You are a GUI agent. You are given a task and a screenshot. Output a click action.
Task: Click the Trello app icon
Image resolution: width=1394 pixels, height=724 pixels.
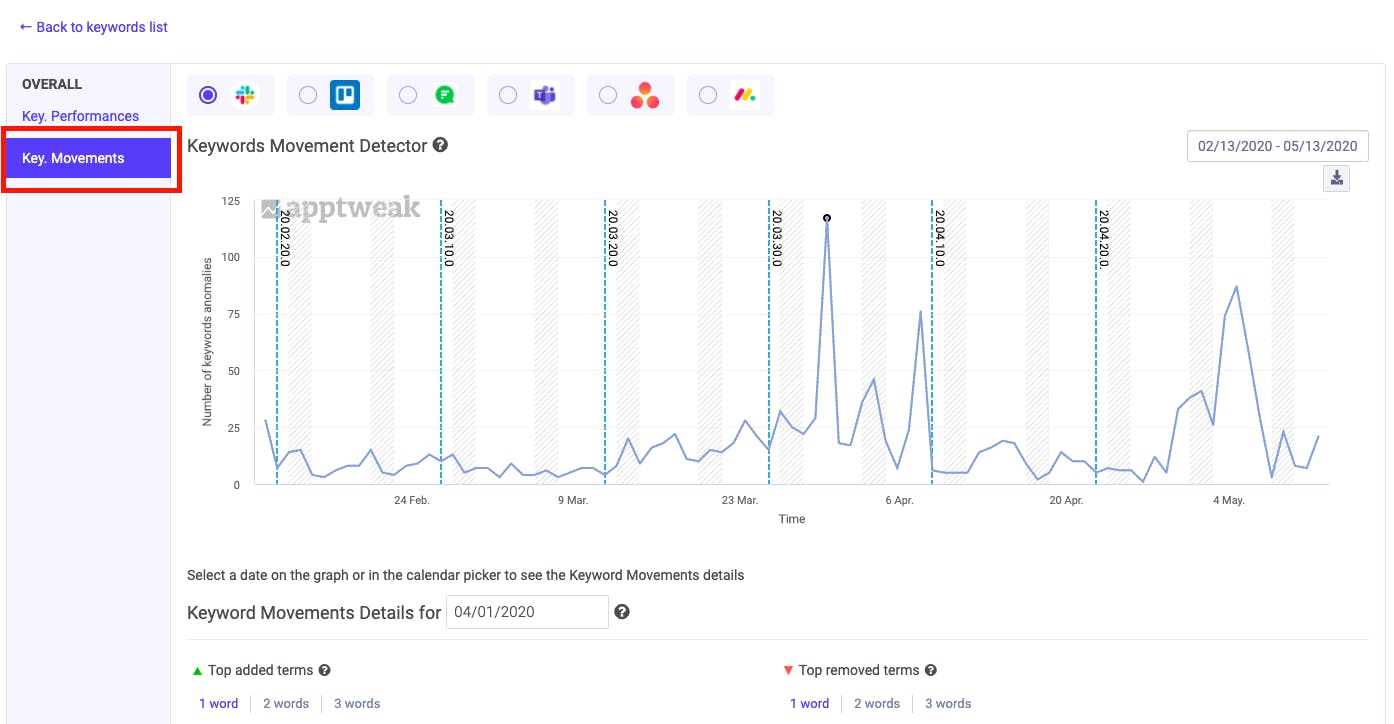pyautogui.click(x=345, y=95)
